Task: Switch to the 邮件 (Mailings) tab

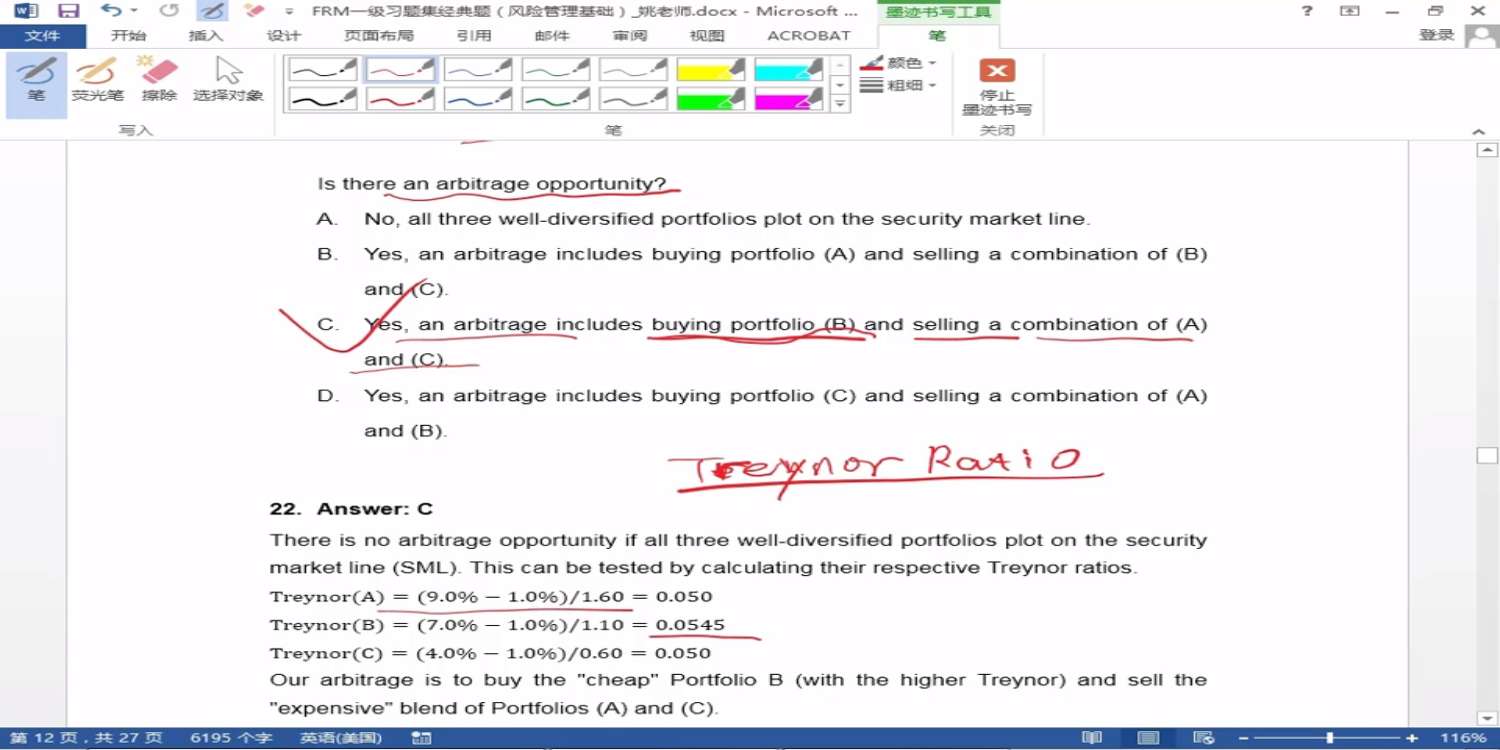Action: 552,36
